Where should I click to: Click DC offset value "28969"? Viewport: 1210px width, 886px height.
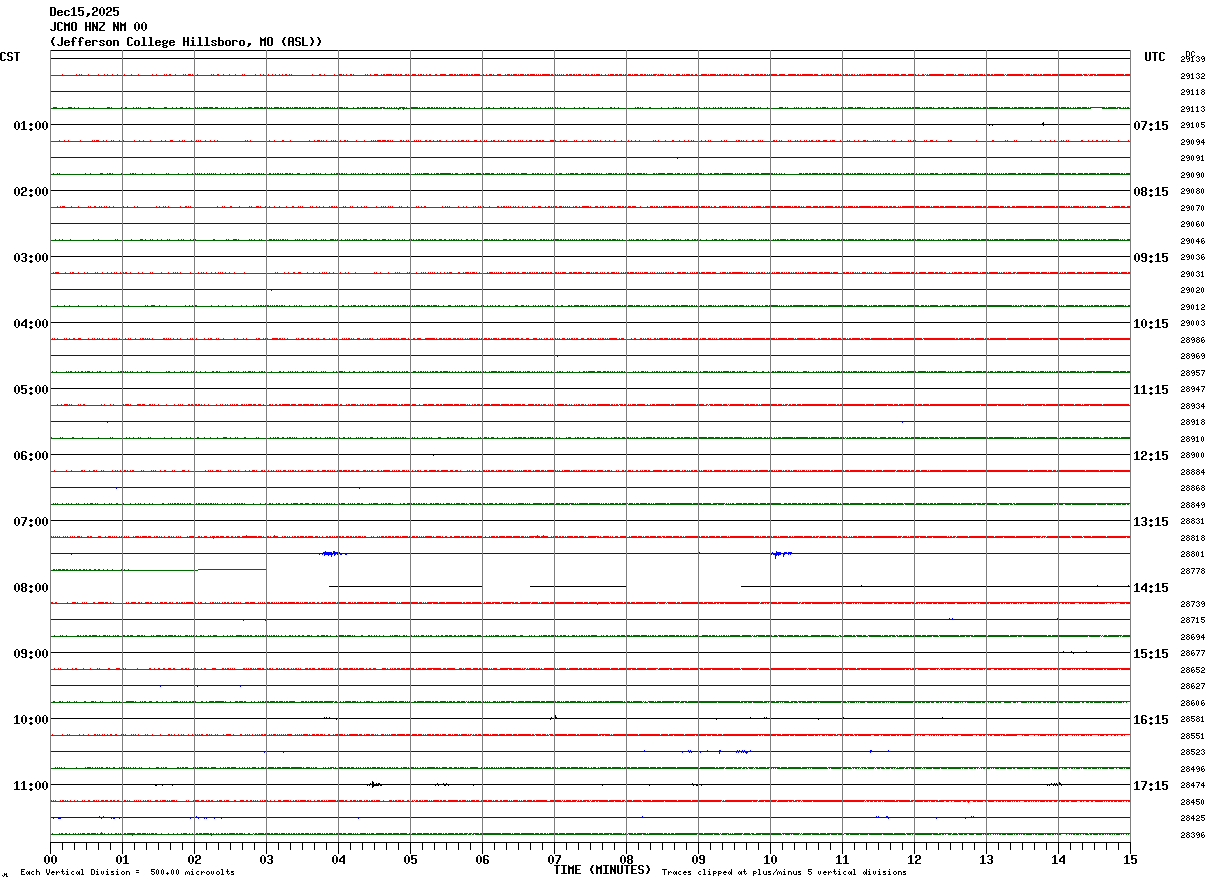(x=1192, y=356)
